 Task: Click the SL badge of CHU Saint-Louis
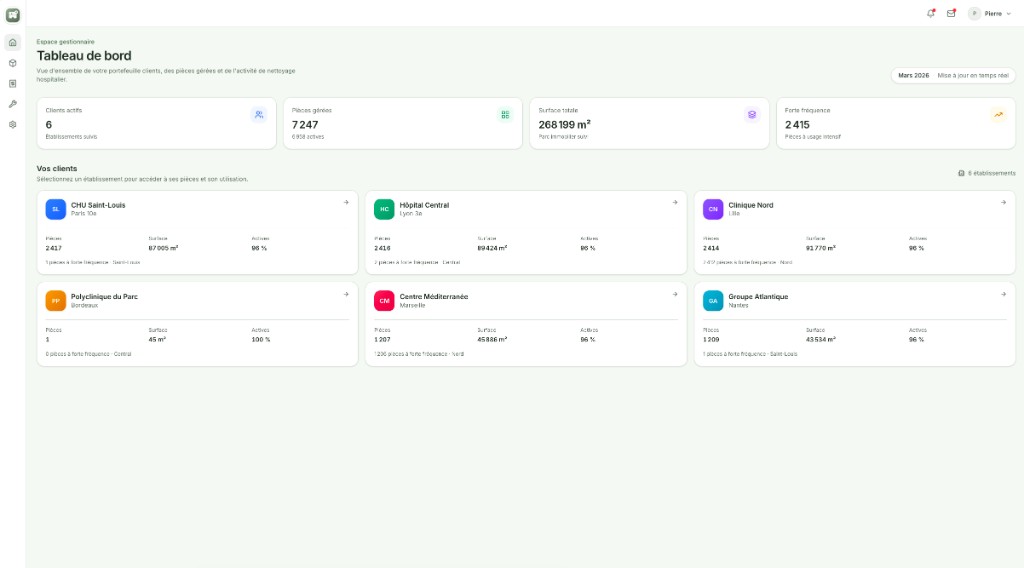coord(56,209)
